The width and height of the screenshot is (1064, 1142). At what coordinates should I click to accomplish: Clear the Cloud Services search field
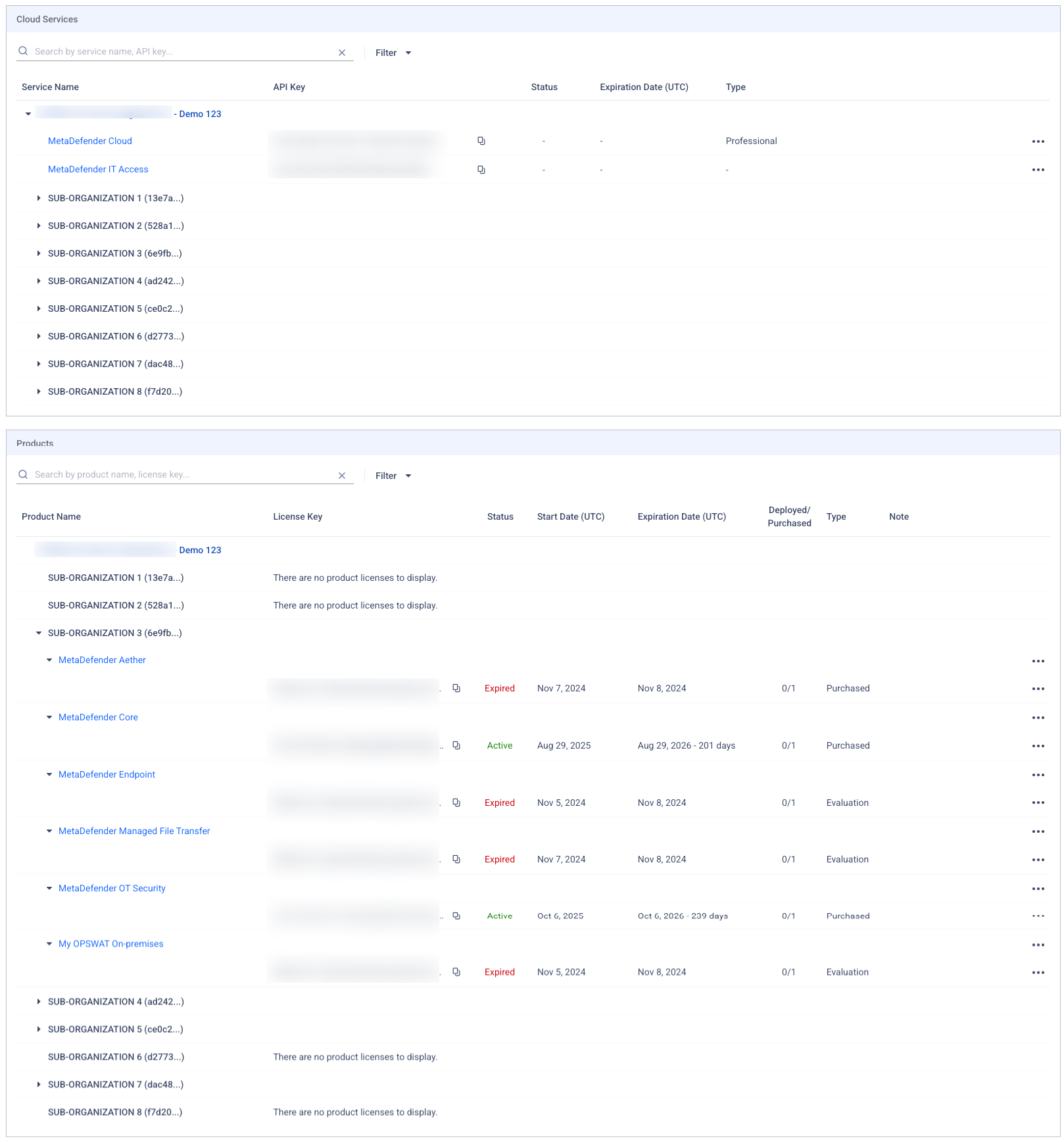click(342, 53)
